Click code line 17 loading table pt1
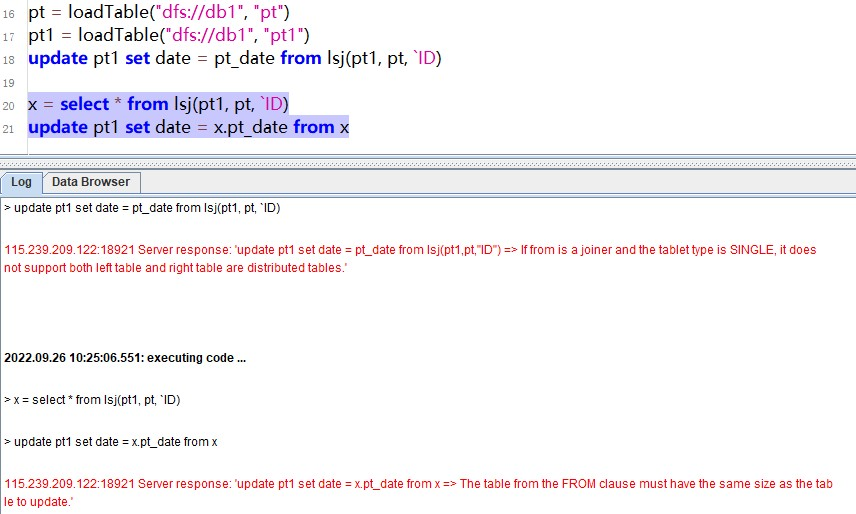 169,35
